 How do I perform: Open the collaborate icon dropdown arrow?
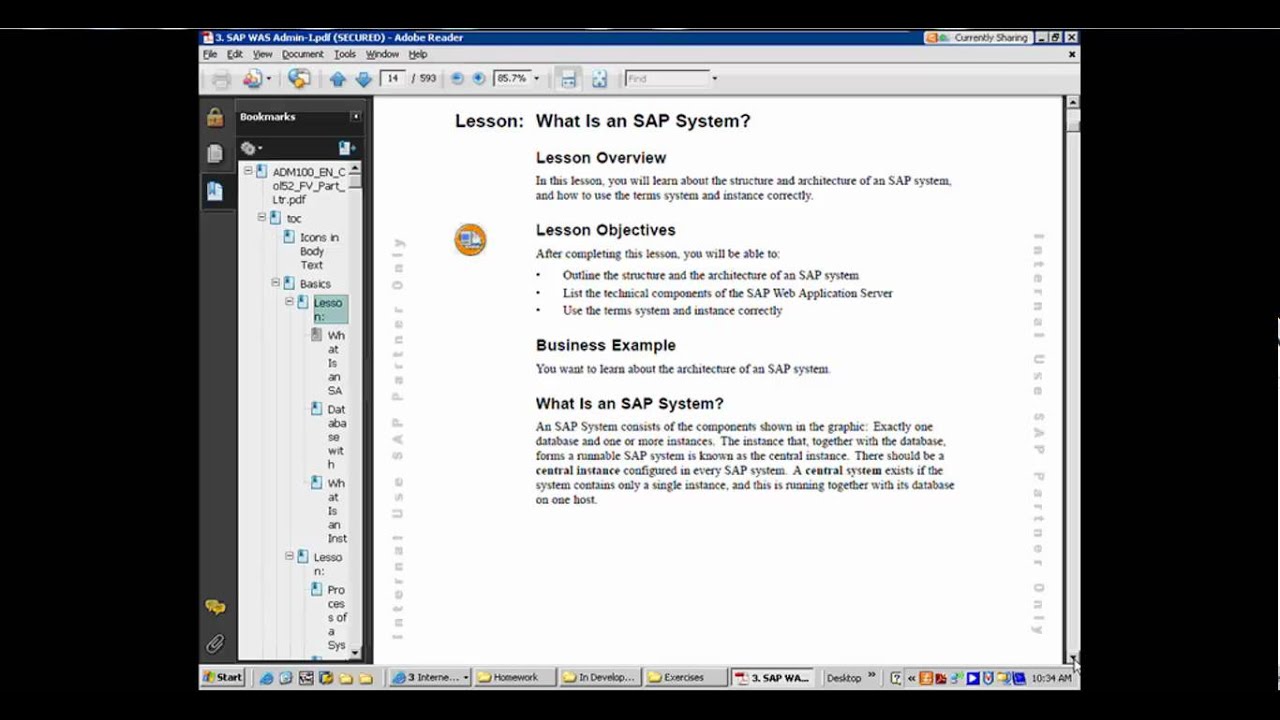tap(268, 79)
